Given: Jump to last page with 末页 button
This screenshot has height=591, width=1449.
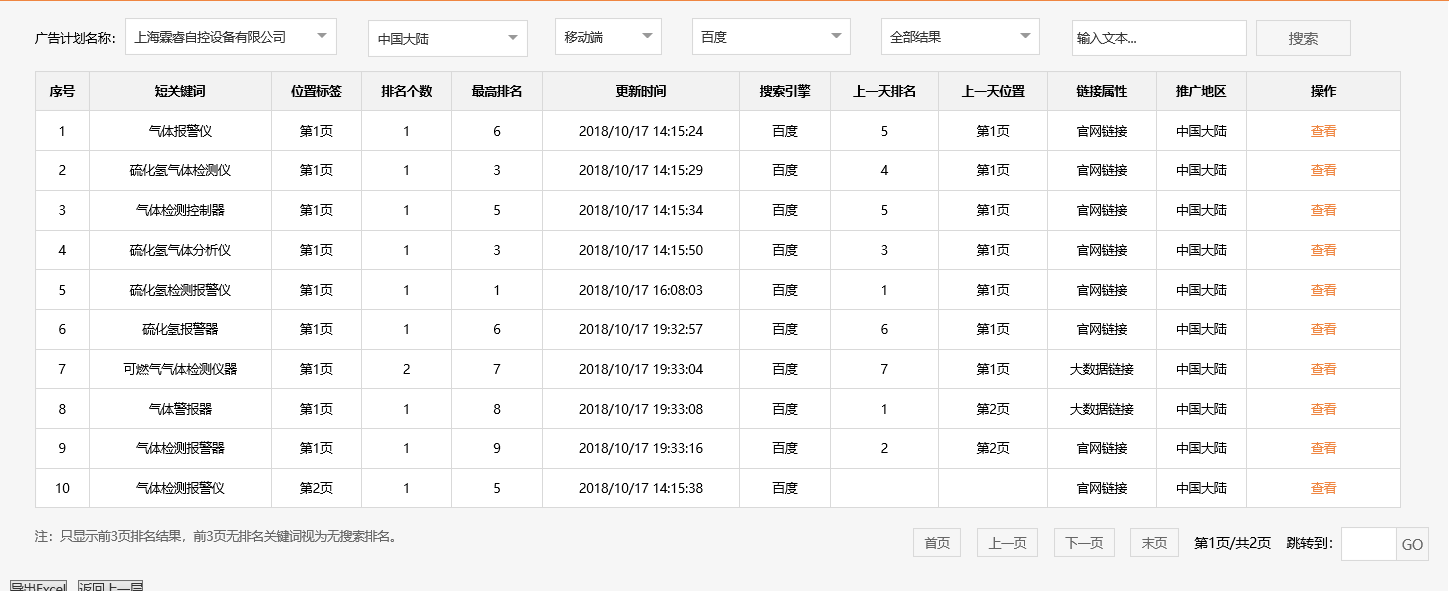Looking at the screenshot, I should click(x=1153, y=542).
